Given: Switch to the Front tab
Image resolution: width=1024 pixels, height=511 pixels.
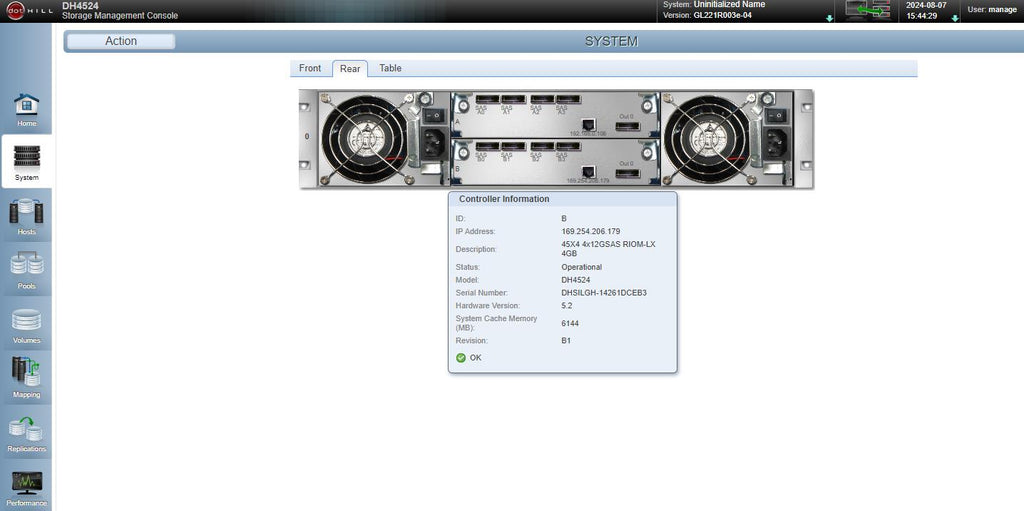Looking at the screenshot, I should point(310,68).
